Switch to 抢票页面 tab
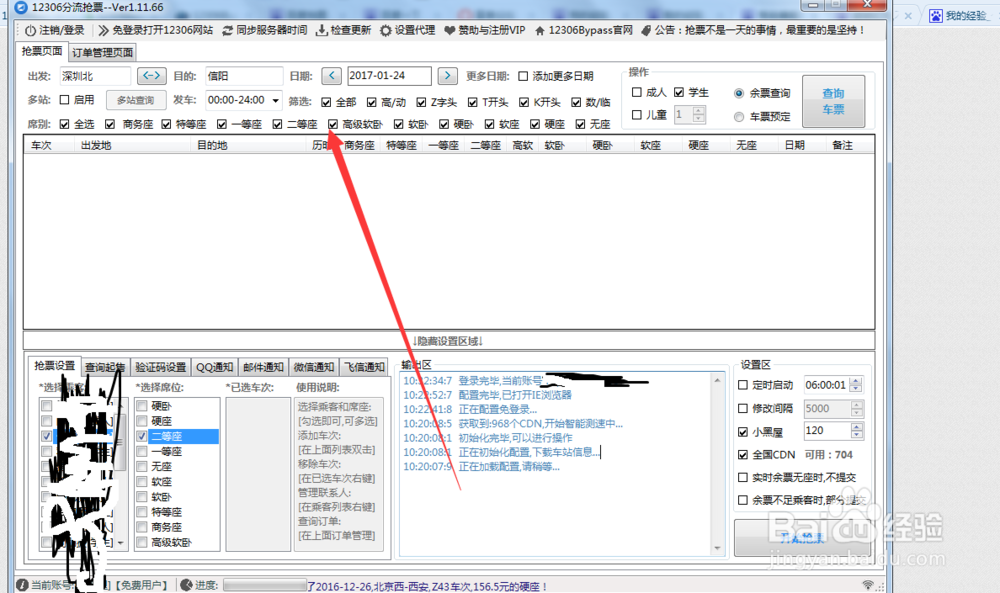 [42, 51]
